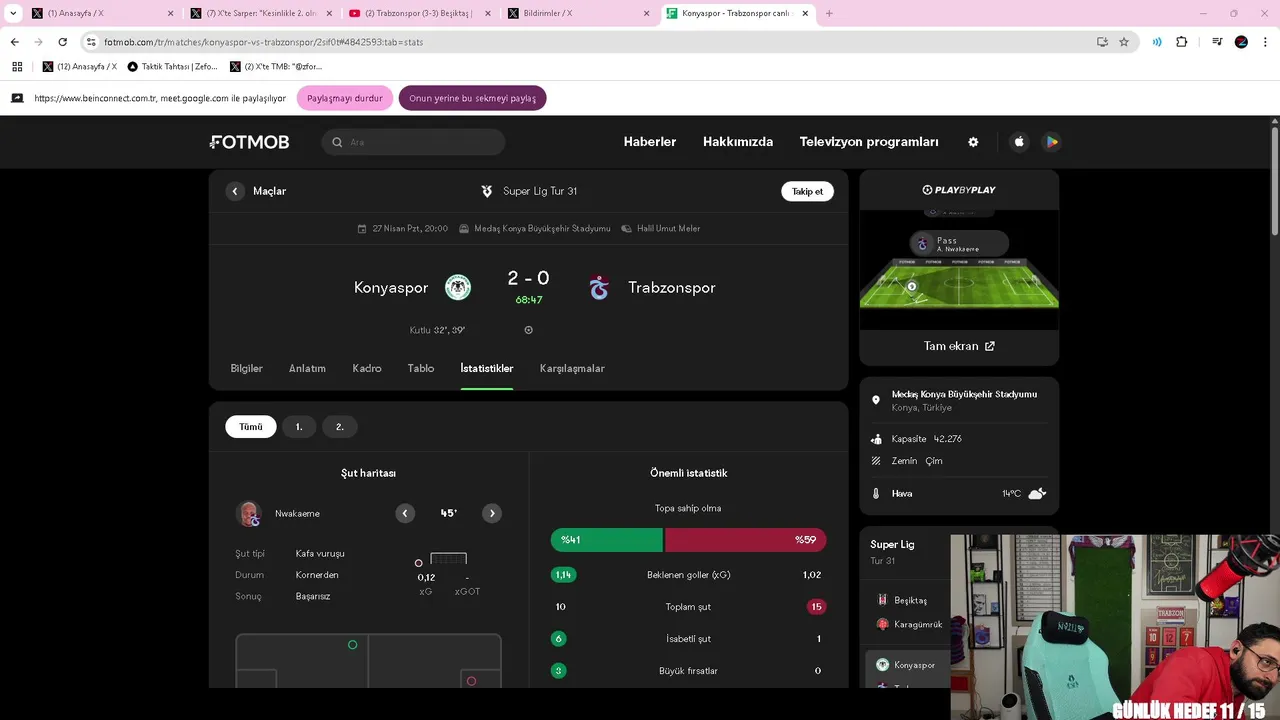Open Haberler menu item
Screen dimensions: 1280x720
pos(650,142)
